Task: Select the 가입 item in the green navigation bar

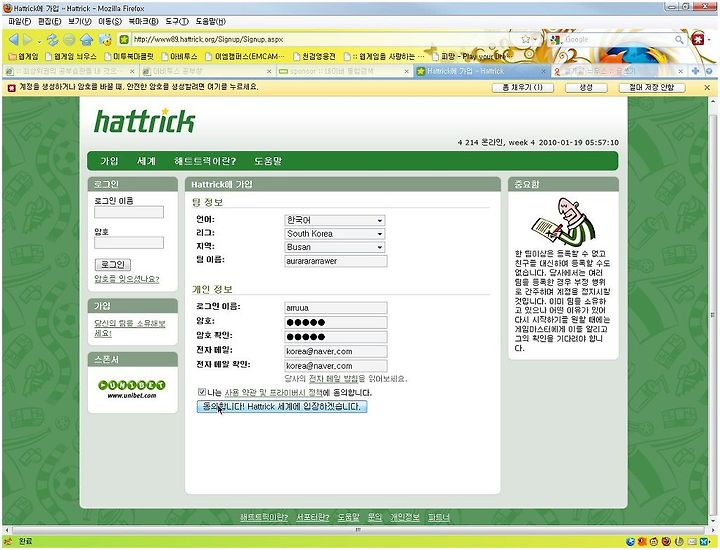Action: click(x=109, y=161)
